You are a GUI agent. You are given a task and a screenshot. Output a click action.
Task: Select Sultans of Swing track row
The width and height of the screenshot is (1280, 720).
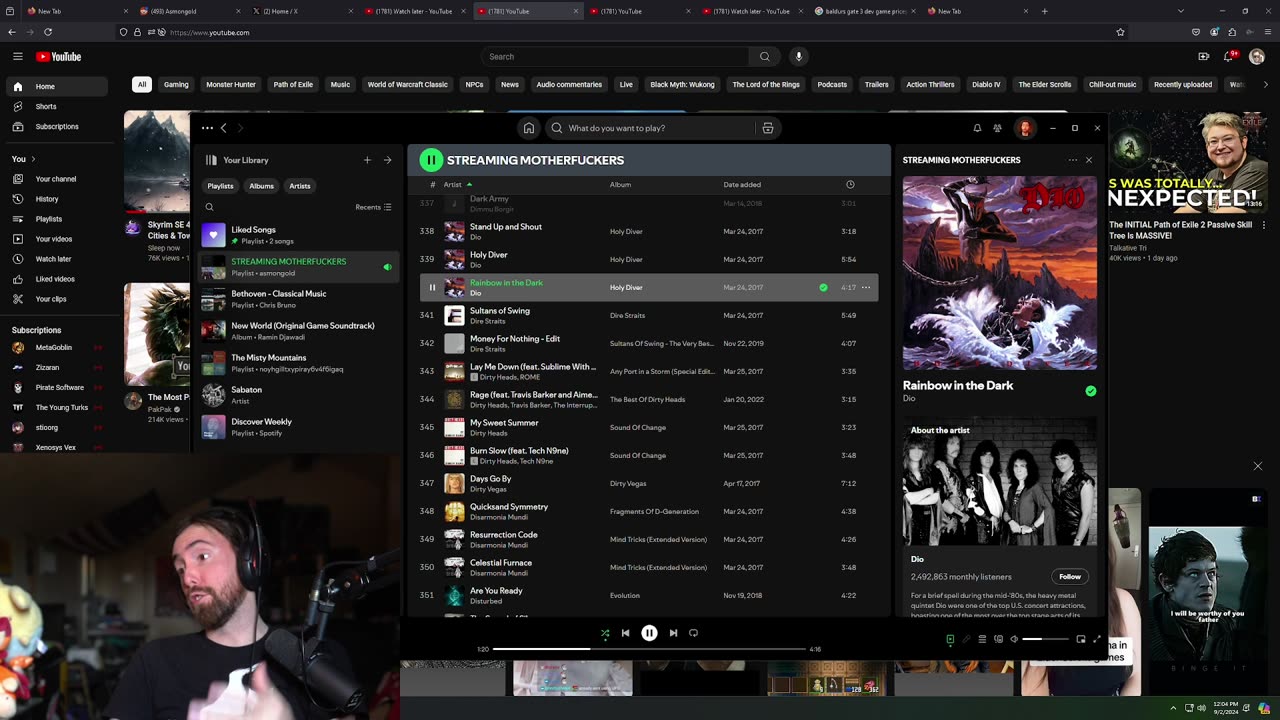click(x=649, y=315)
